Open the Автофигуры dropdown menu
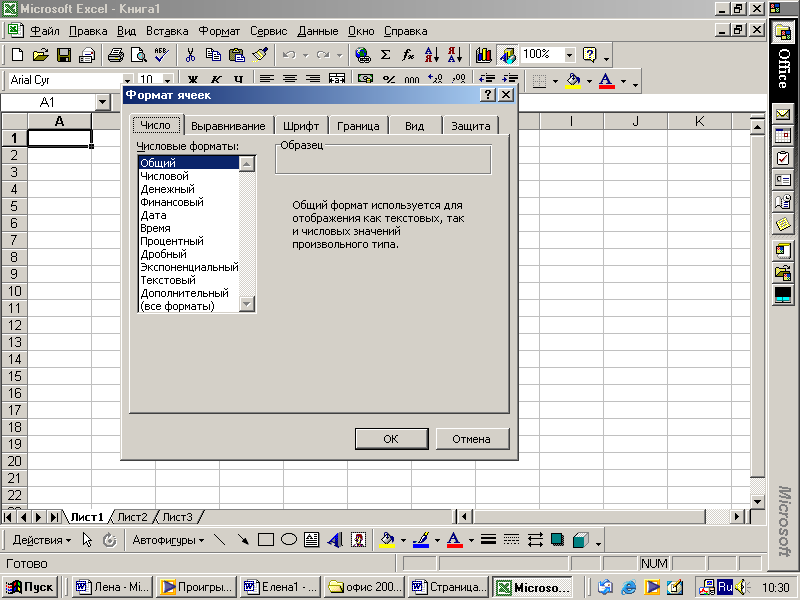The width and height of the screenshot is (800, 600). point(168,540)
